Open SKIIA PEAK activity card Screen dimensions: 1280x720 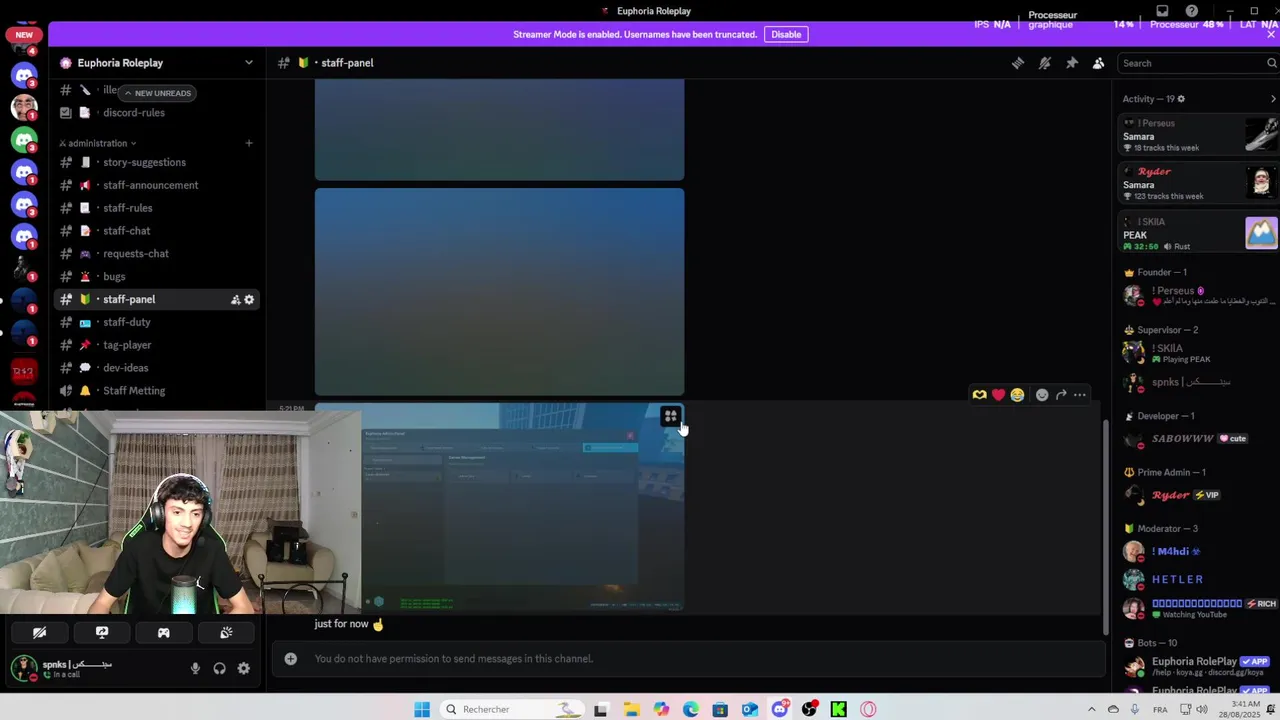click(x=1198, y=234)
